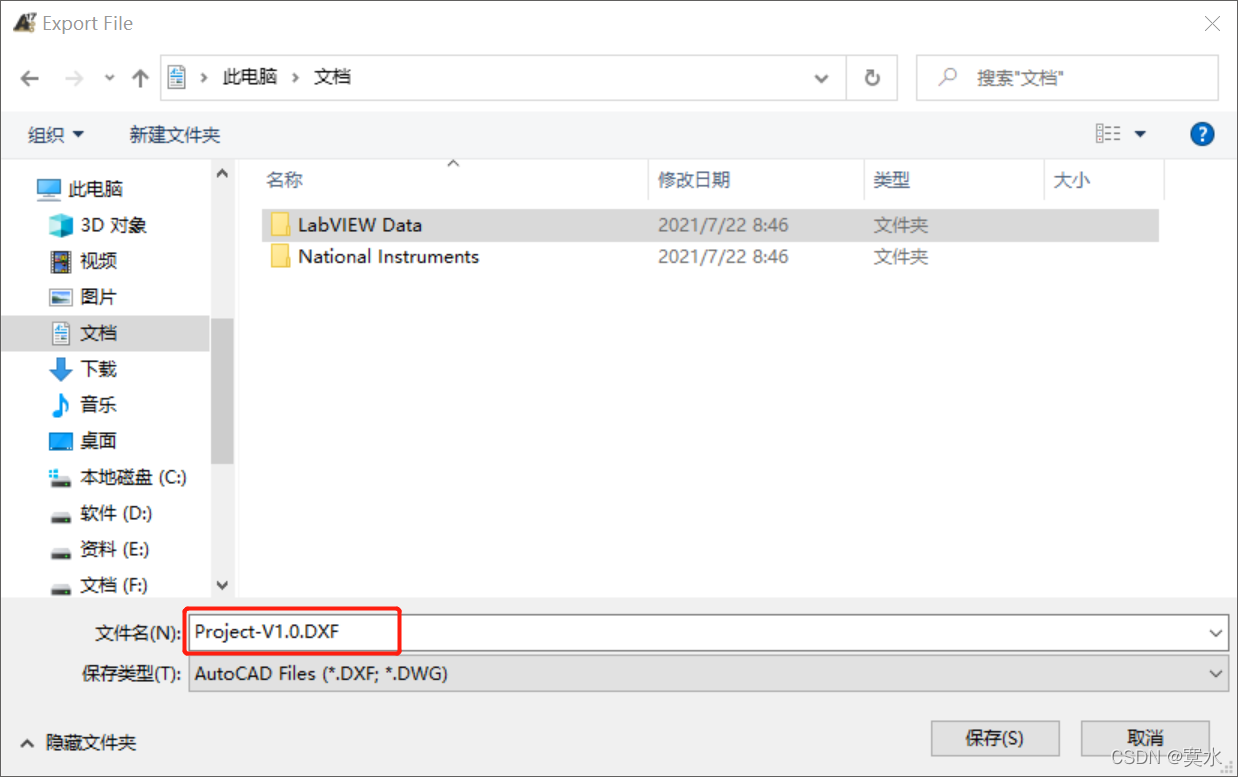Screen dimensions: 1238x777
Task: Create a folder with 新建文件夹
Action: pos(175,134)
